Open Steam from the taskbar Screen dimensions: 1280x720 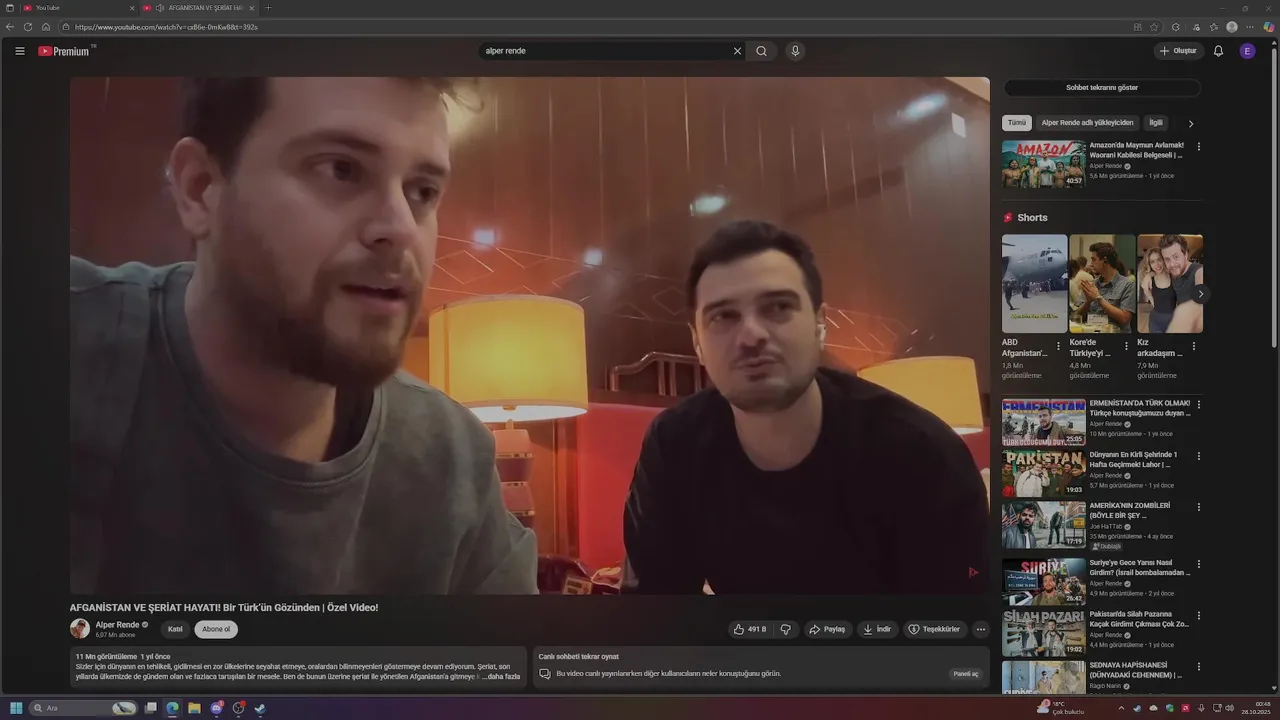pyautogui.click(x=260, y=708)
